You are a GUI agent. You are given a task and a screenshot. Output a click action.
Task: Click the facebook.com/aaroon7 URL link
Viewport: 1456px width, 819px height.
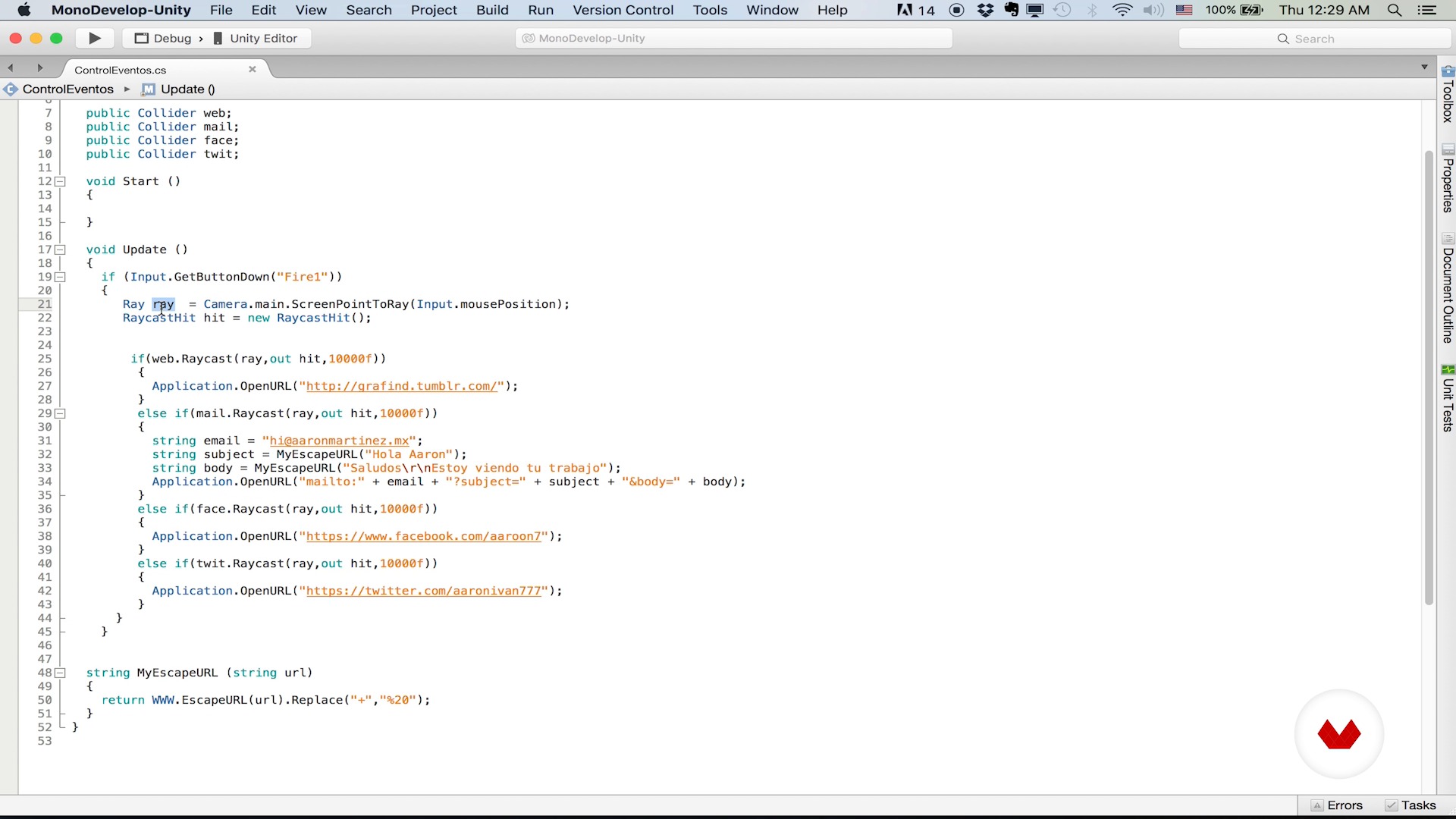pyautogui.click(x=424, y=536)
